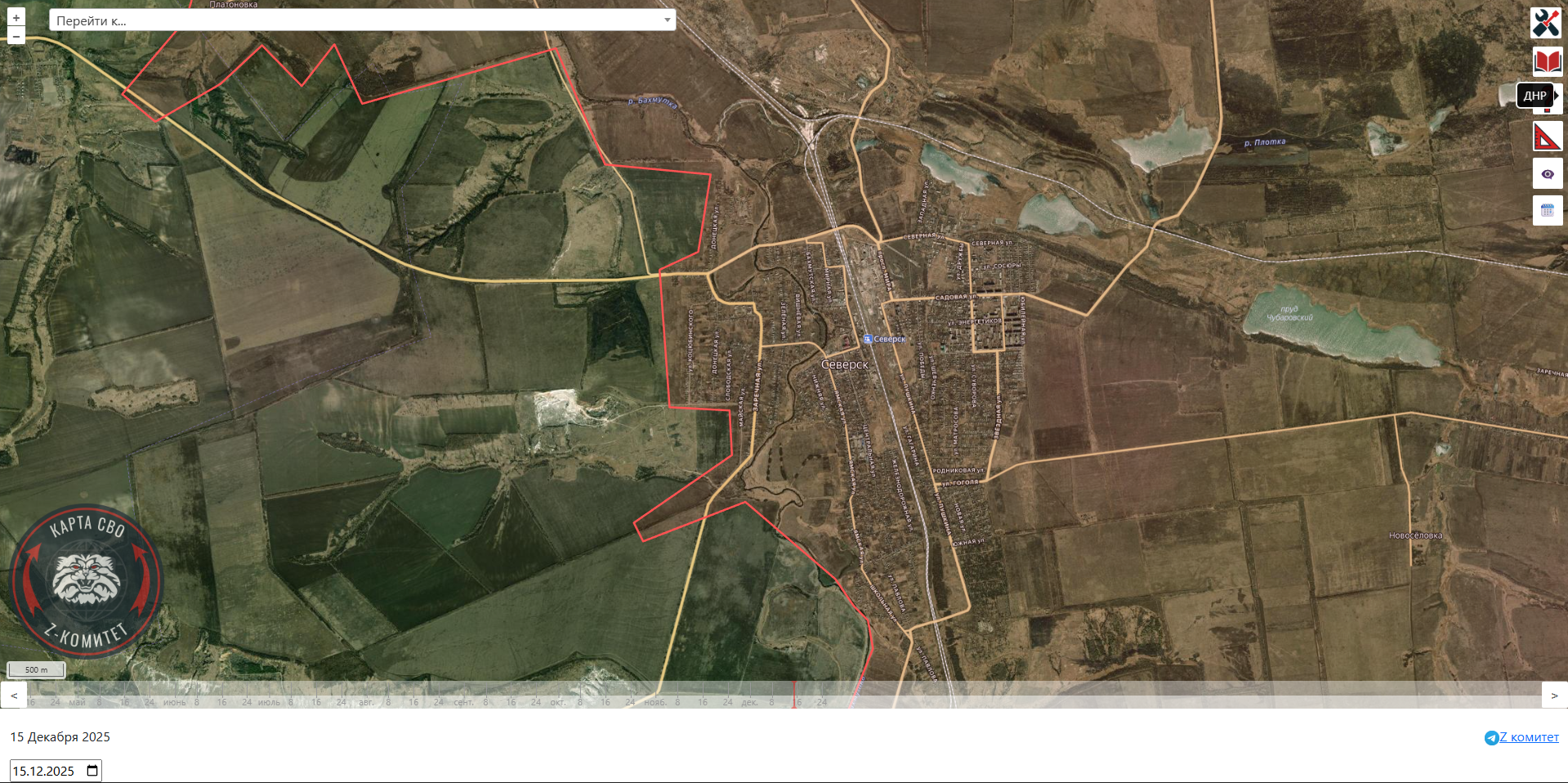The image size is (1568, 783).
Task: Click the "15 Декабря 2025" date text
Action: (60, 737)
